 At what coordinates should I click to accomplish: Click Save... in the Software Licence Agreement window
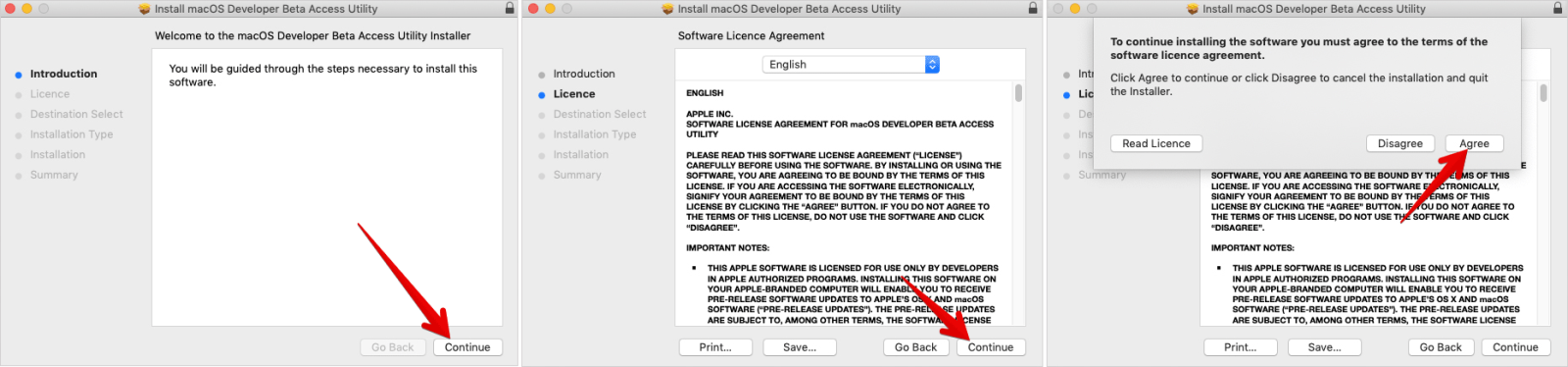(x=800, y=347)
